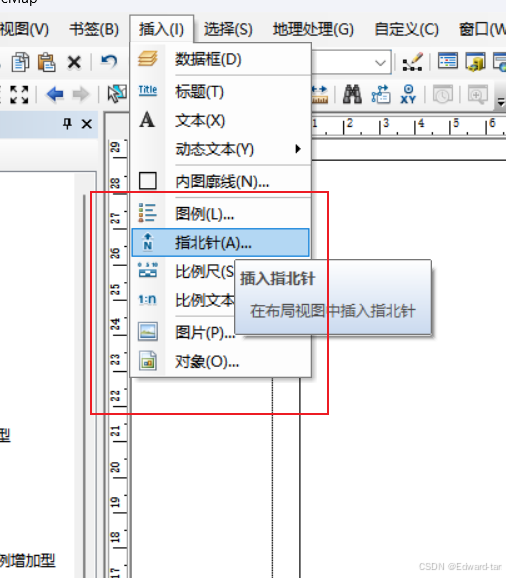Viewport: 506px width, 578px height.
Task: Click the select elements cursor icon
Action: pyautogui.click(x=117, y=94)
